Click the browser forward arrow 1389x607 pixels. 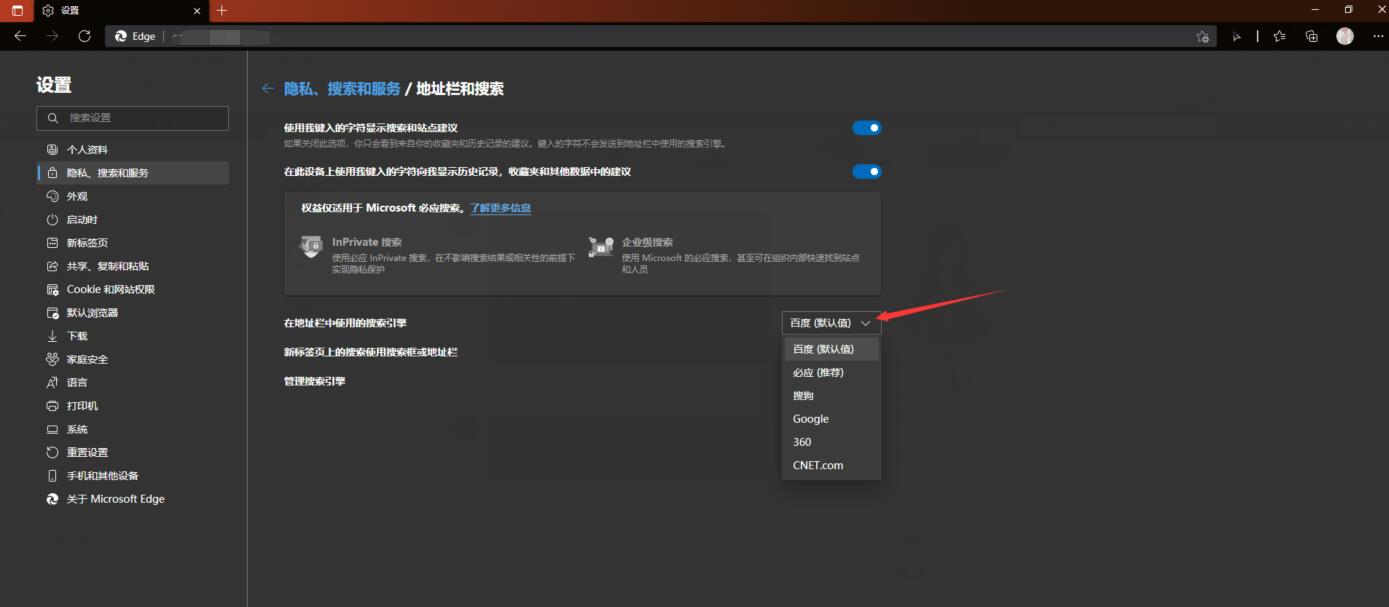pyautogui.click(x=52, y=36)
